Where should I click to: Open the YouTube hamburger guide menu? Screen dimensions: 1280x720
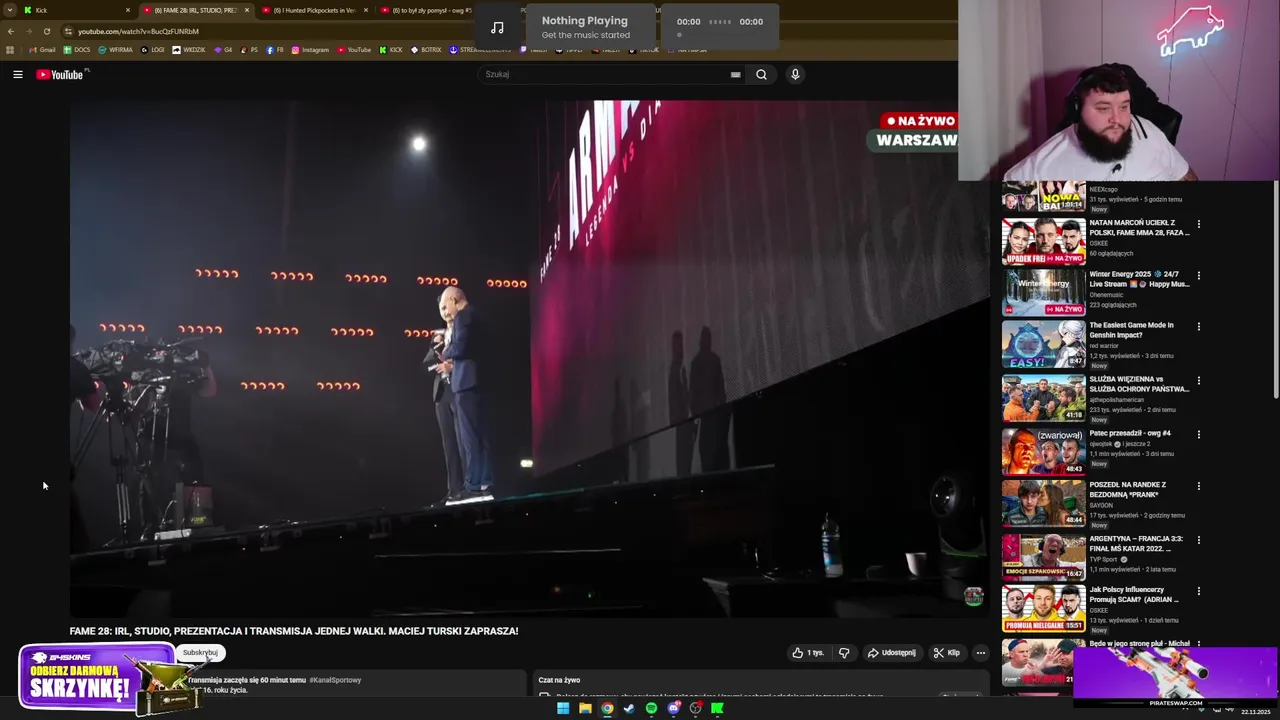click(x=18, y=74)
